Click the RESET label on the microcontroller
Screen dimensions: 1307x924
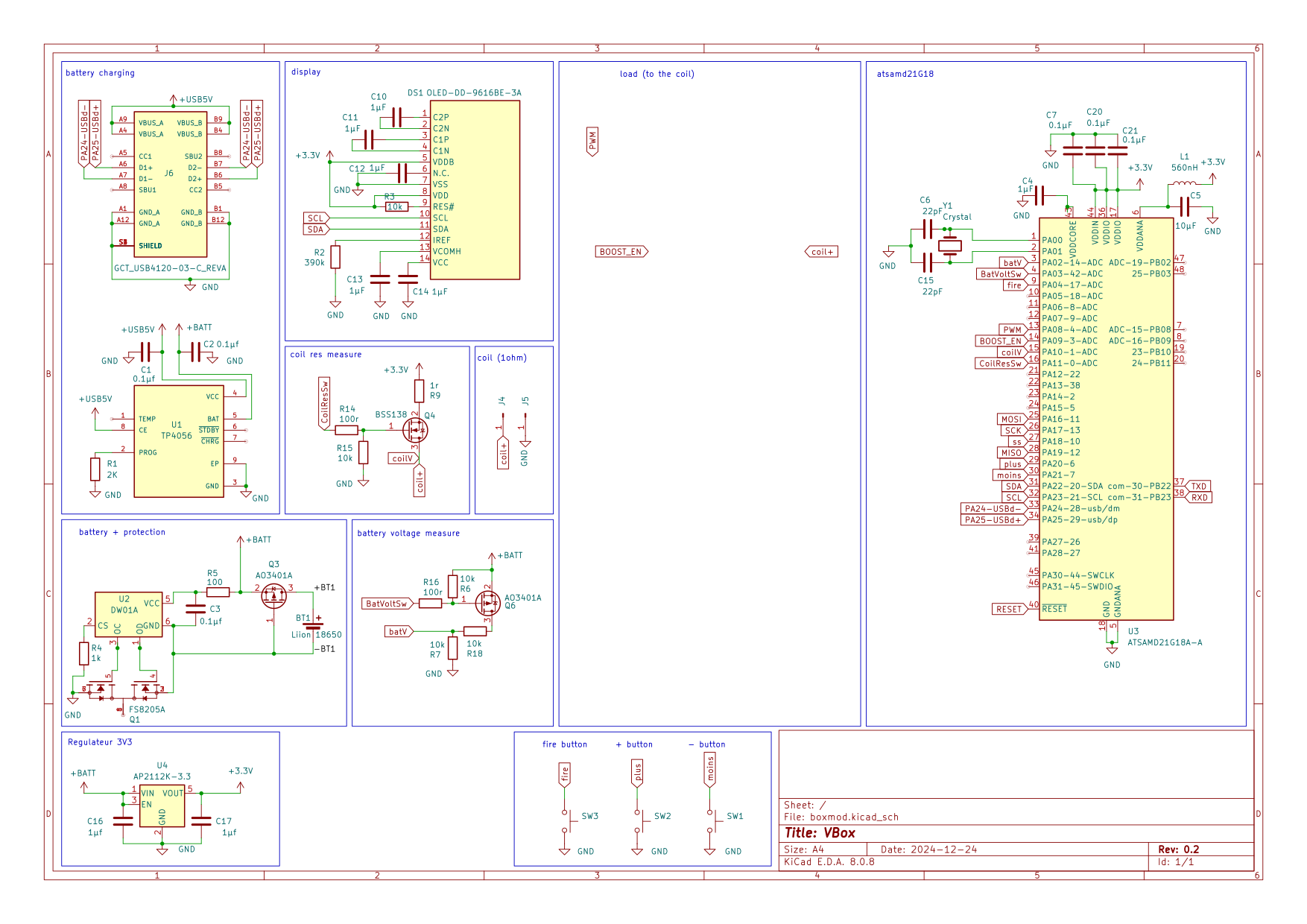click(x=1010, y=610)
